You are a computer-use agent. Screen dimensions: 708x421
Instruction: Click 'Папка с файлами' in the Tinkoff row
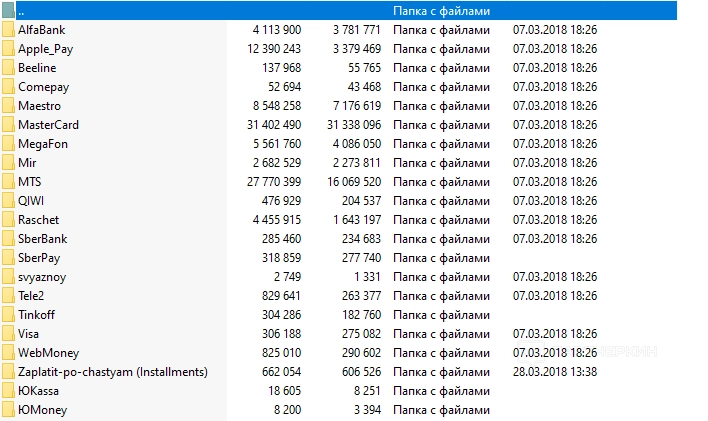[x=441, y=314]
